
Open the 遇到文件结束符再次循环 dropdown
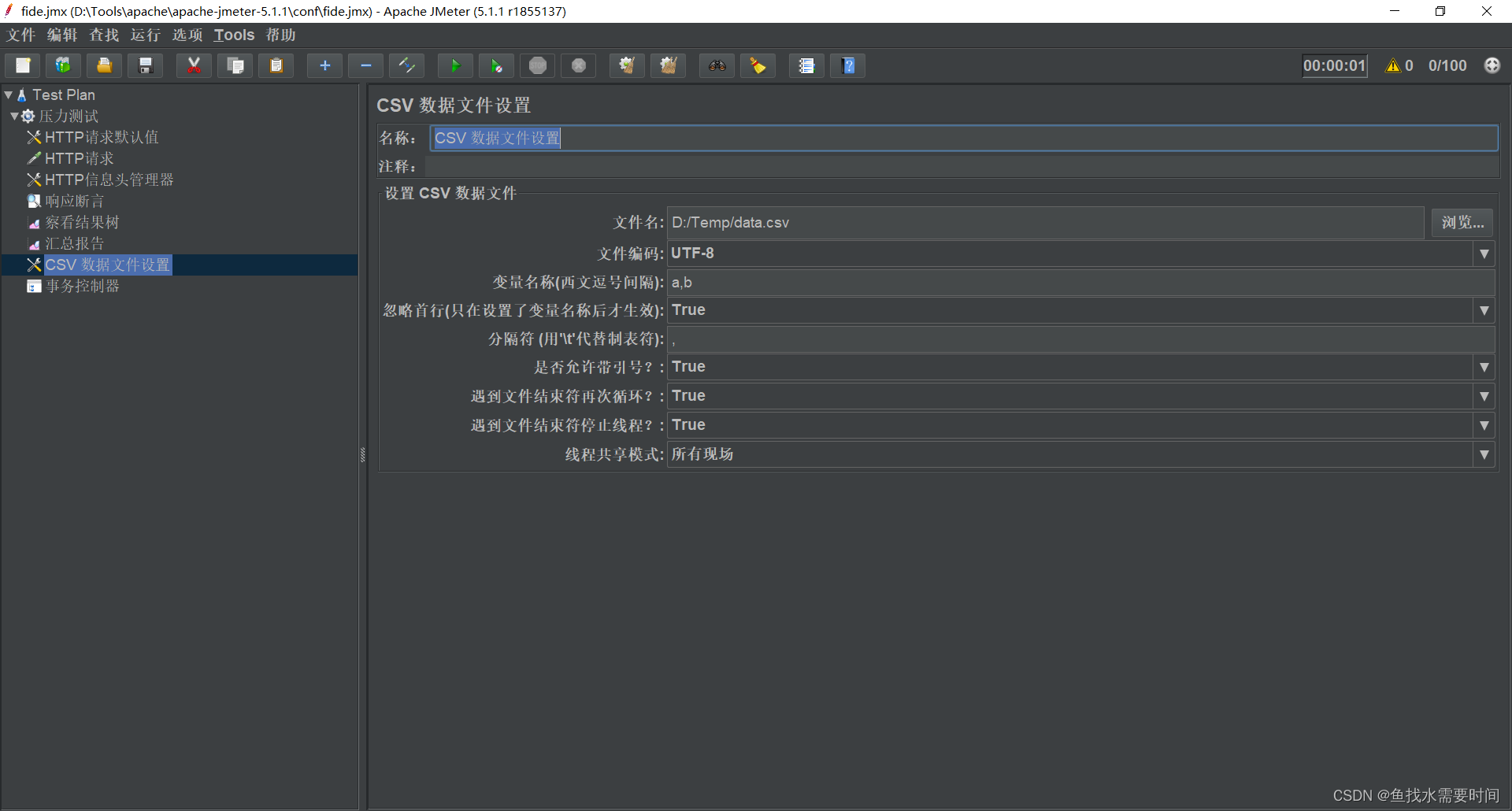point(1484,396)
